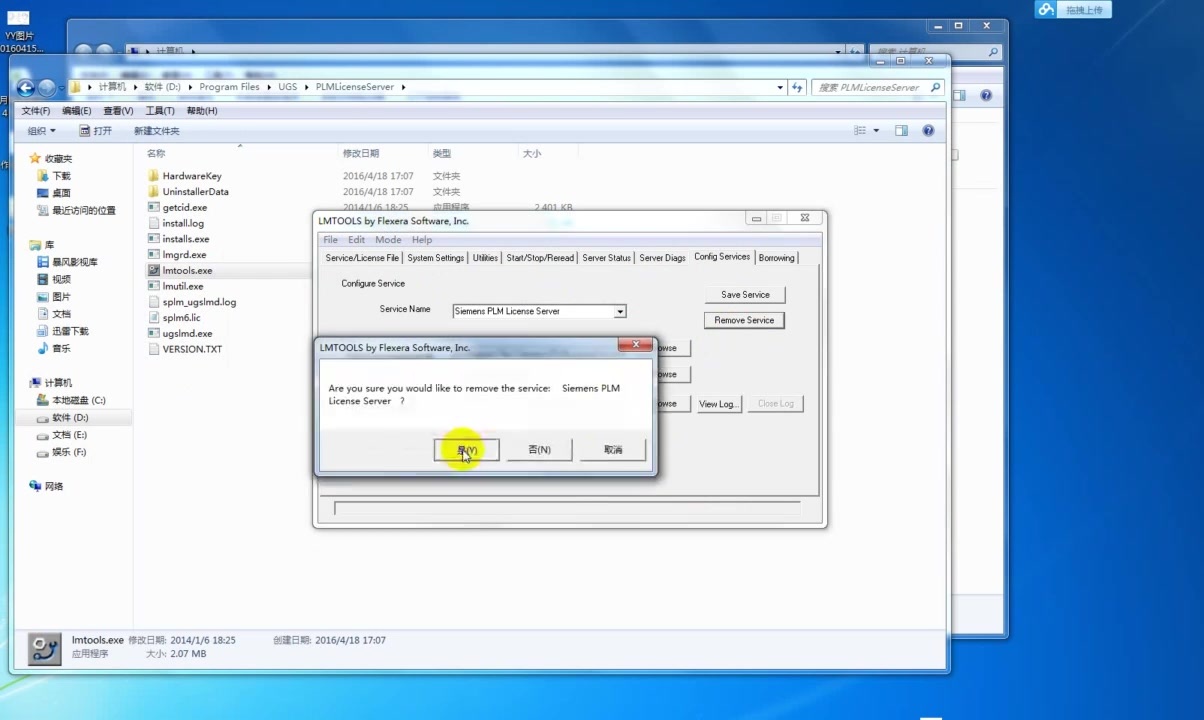
Task: Select the installs.exe file icon
Action: pos(154,239)
